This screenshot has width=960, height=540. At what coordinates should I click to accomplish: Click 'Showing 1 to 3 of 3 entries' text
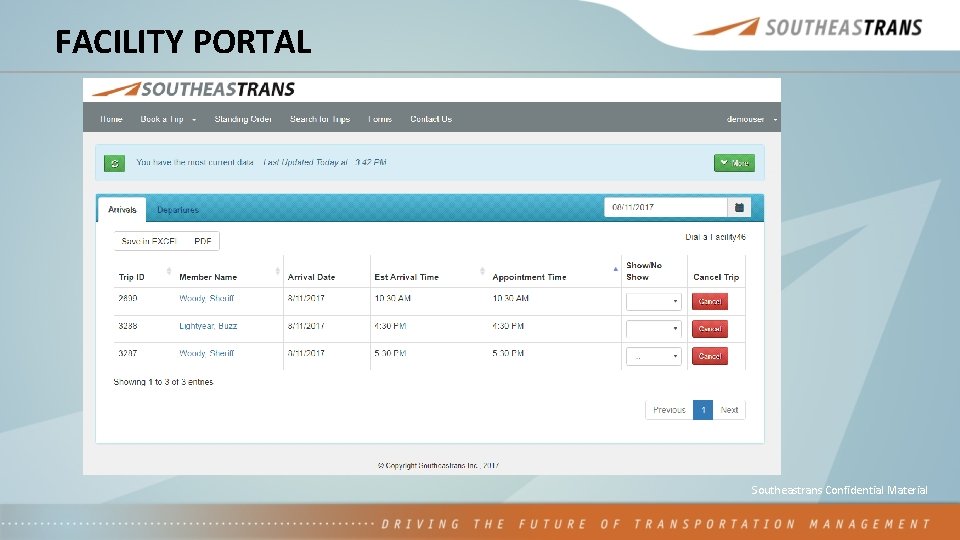click(163, 382)
